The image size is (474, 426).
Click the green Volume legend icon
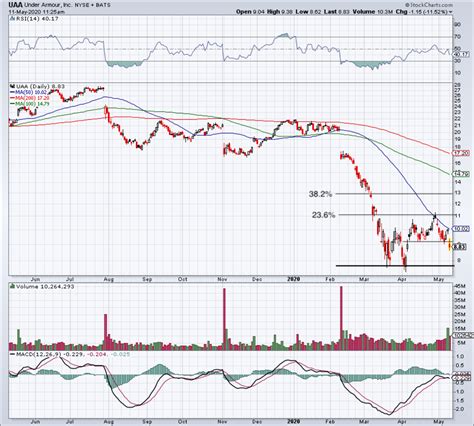pyautogui.click(x=13, y=286)
